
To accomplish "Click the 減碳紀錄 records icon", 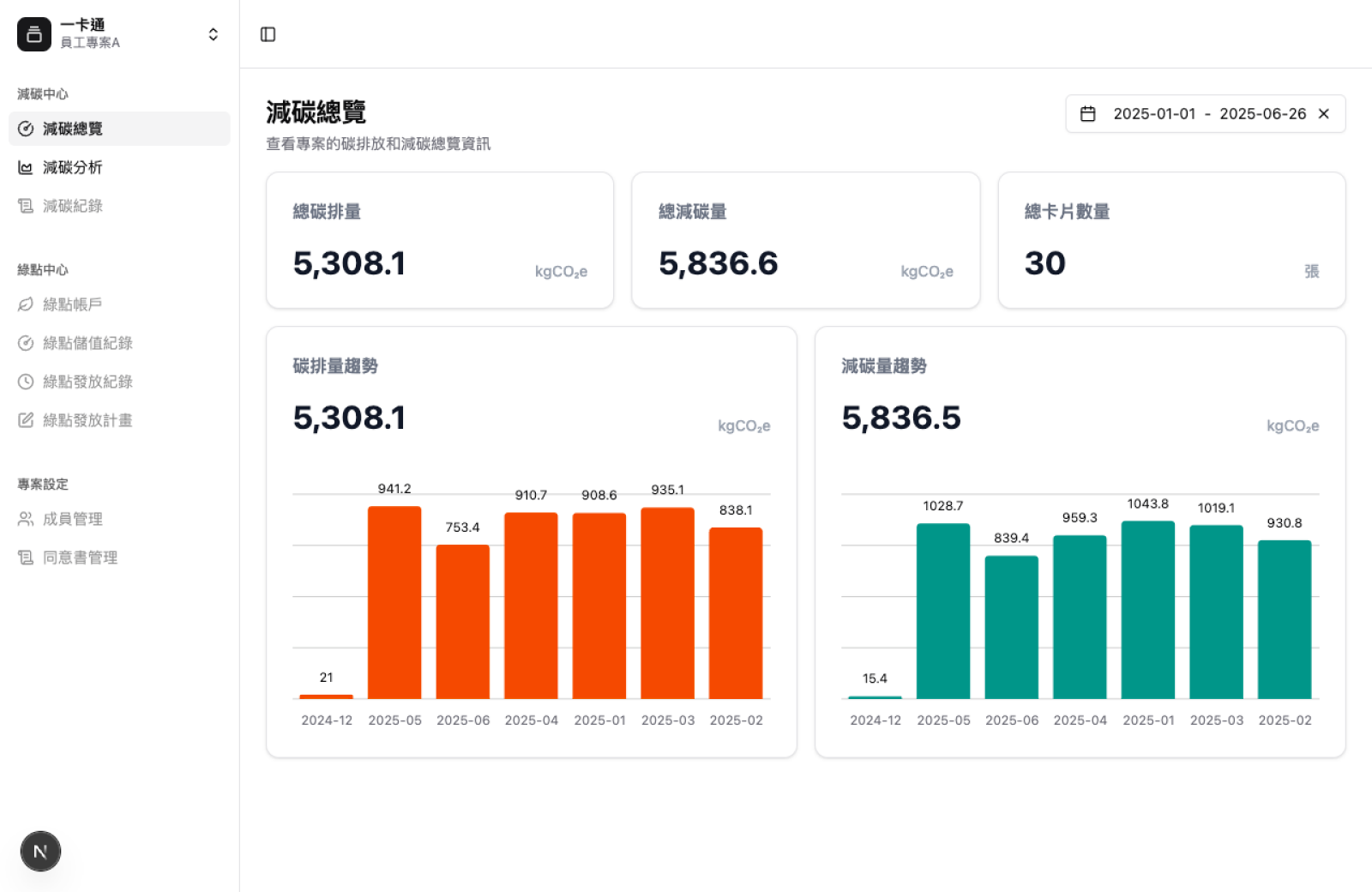I will point(27,206).
